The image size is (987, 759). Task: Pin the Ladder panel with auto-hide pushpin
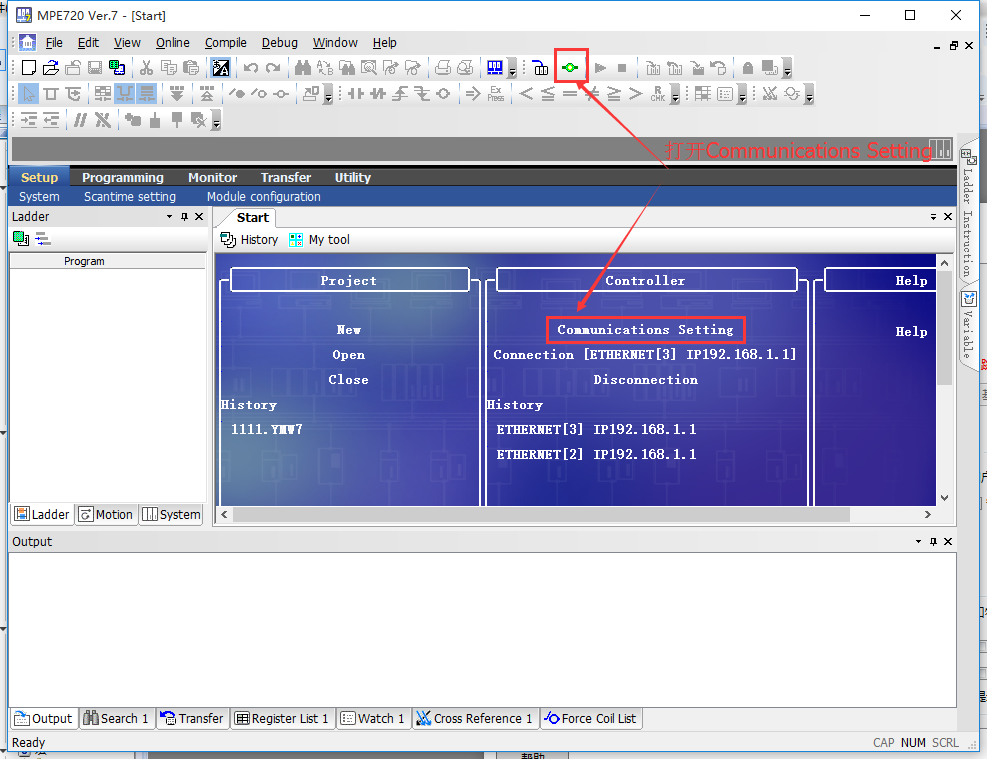click(184, 217)
